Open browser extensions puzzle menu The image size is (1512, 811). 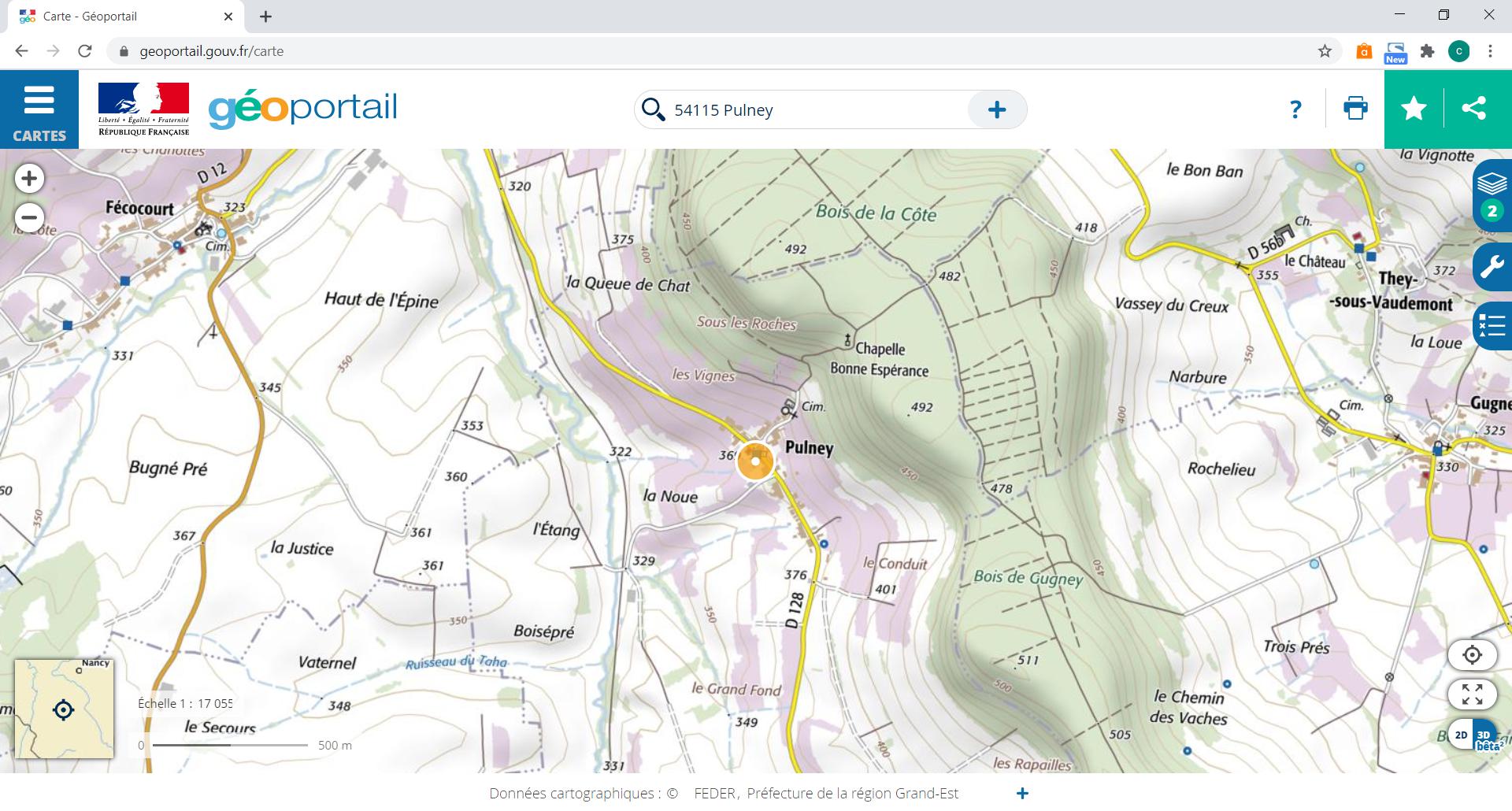pyautogui.click(x=1427, y=52)
